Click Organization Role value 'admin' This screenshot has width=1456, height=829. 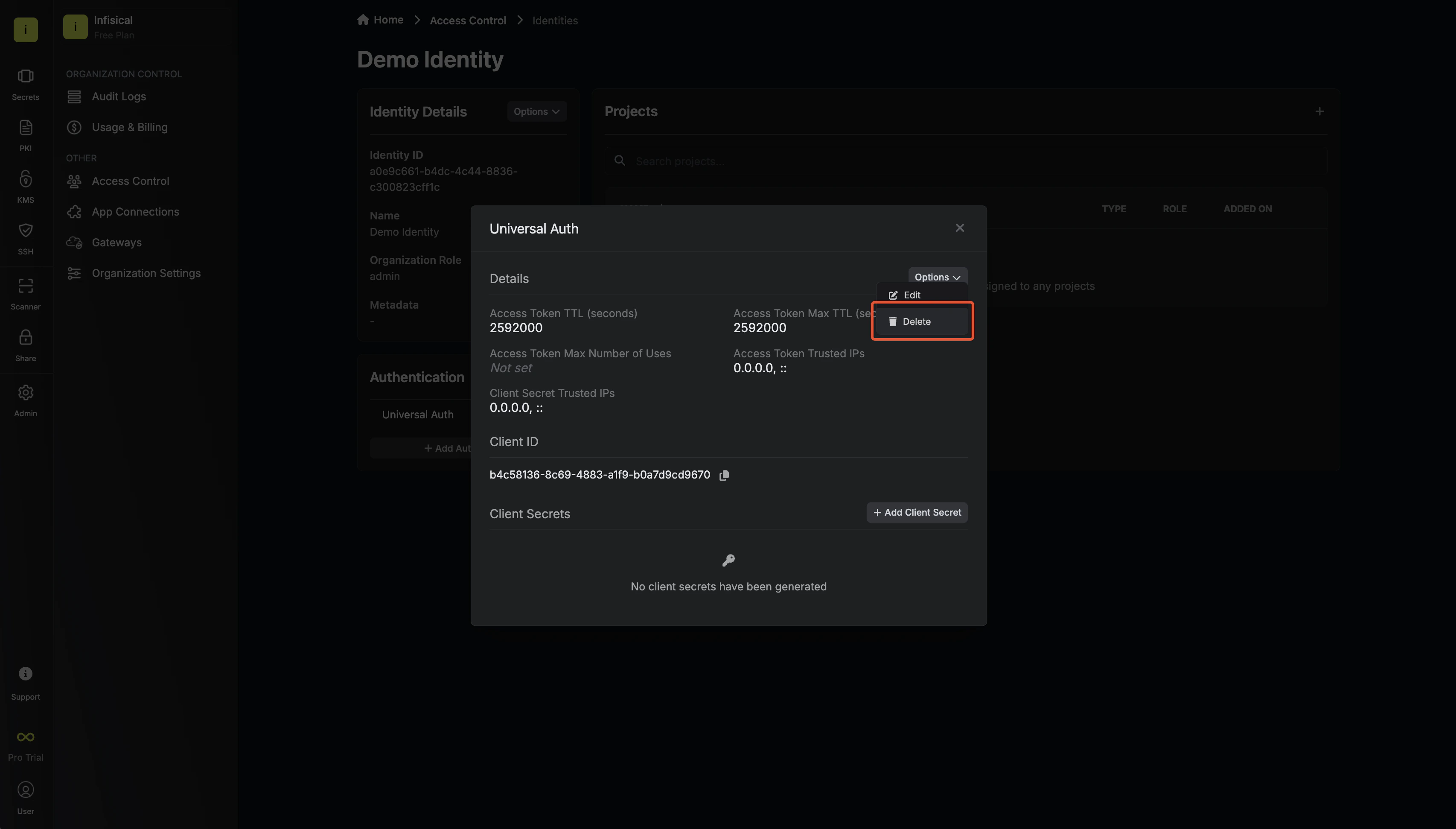[384, 276]
